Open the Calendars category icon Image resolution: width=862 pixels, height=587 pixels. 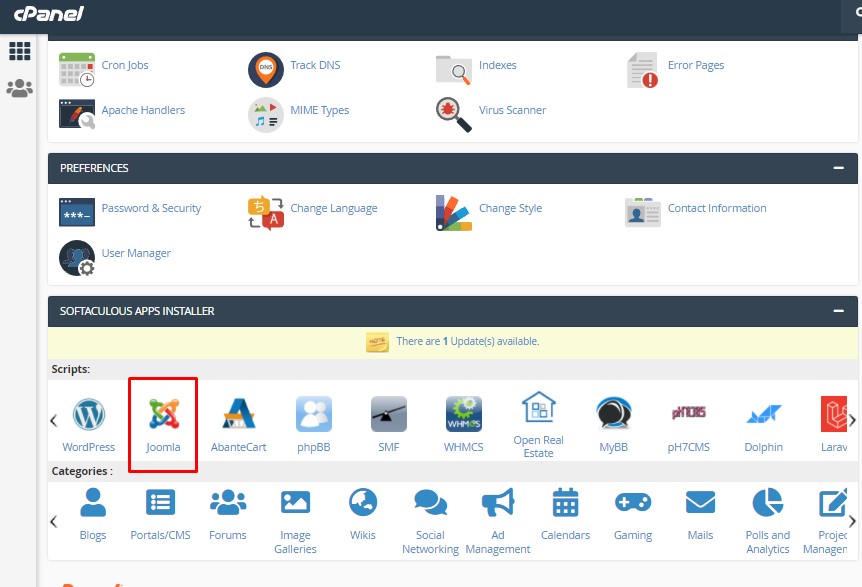(566, 502)
